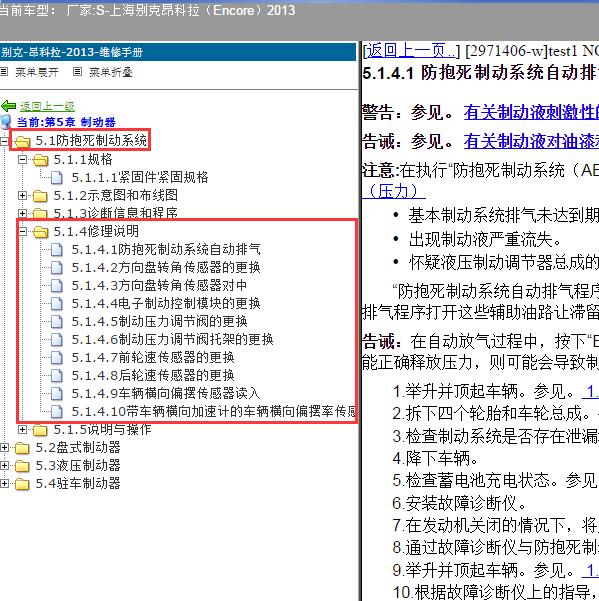Click page icon for 5.1.4.2方向盘转角传感器的更换

pyautogui.click(x=57, y=268)
